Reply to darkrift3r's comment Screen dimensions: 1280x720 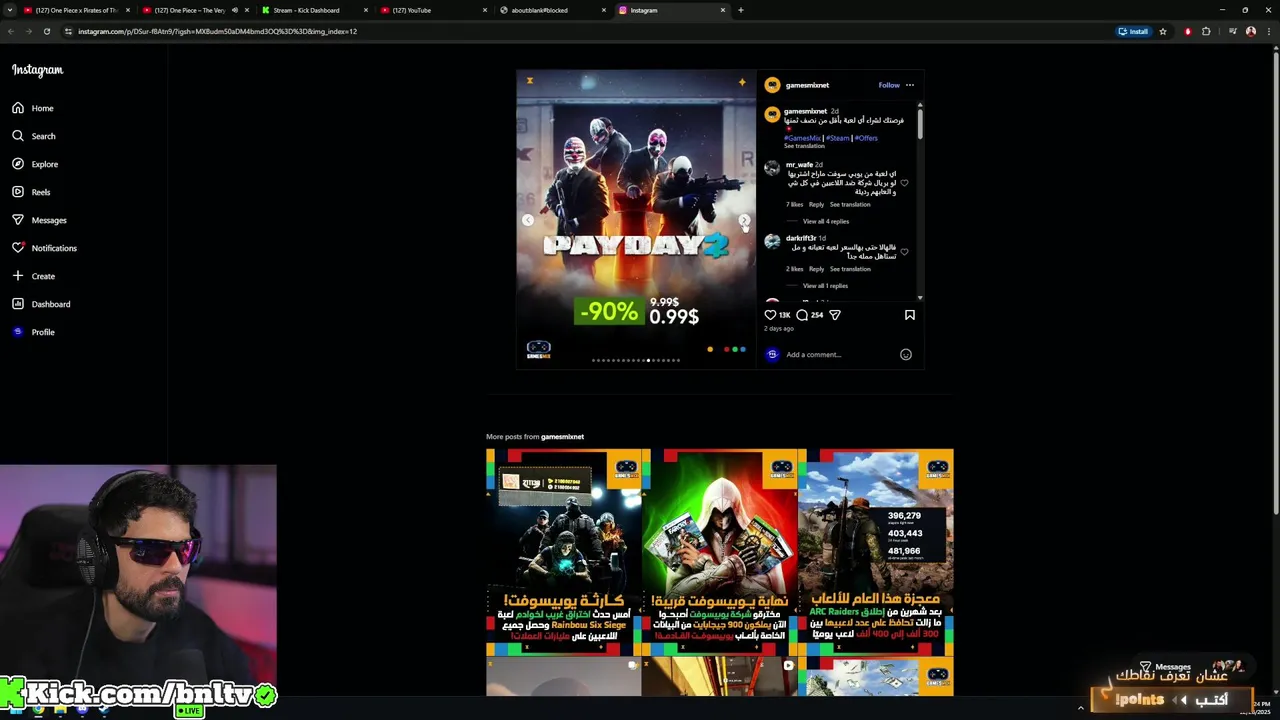click(x=816, y=269)
